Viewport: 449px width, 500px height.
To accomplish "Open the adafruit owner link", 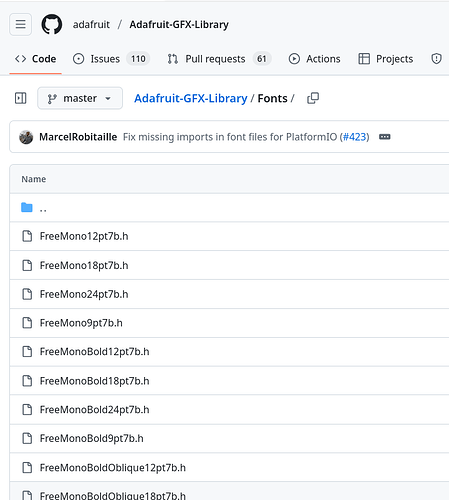I will (91, 24).
